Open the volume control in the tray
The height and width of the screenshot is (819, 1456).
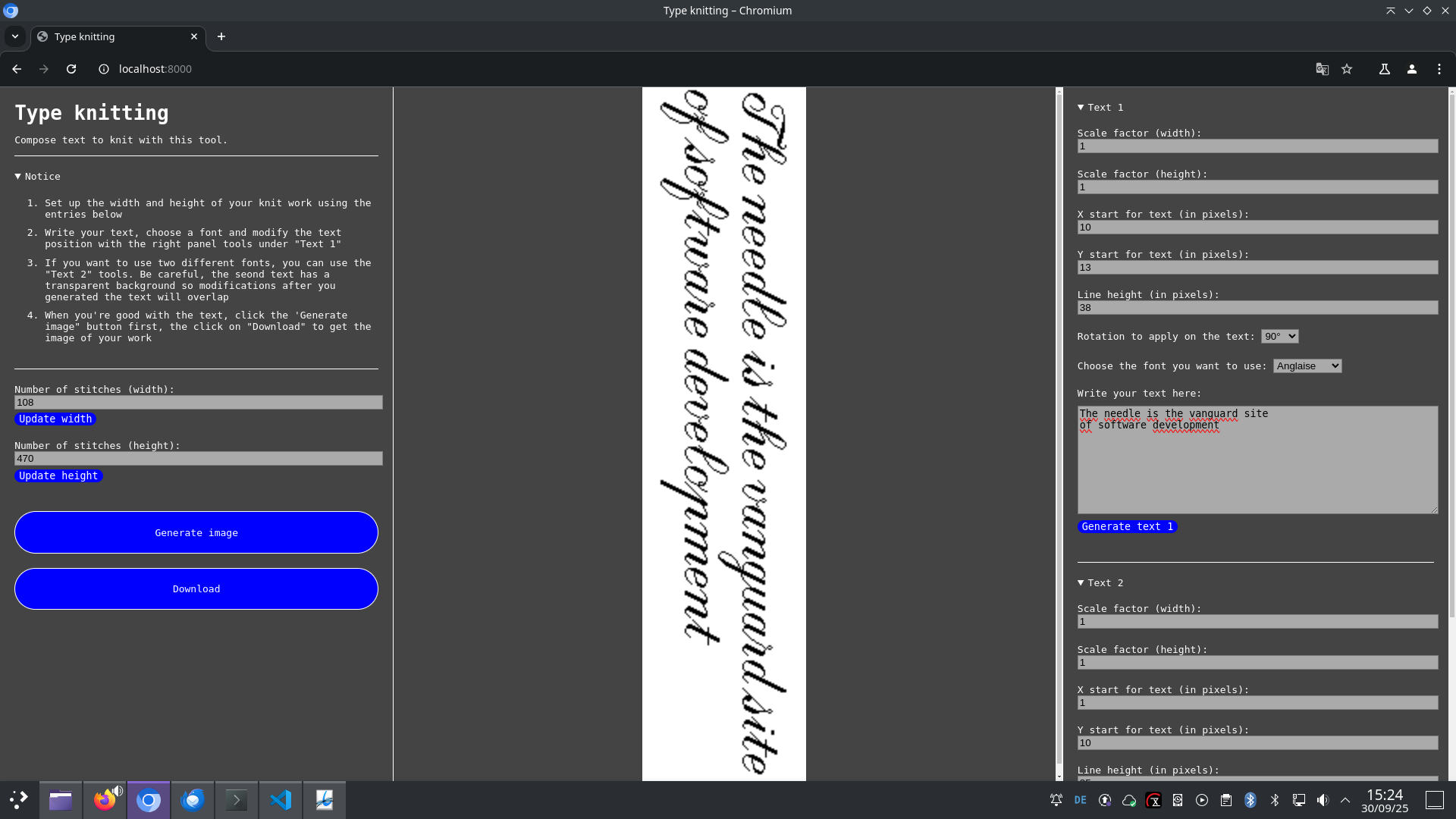click(1323, 800)
